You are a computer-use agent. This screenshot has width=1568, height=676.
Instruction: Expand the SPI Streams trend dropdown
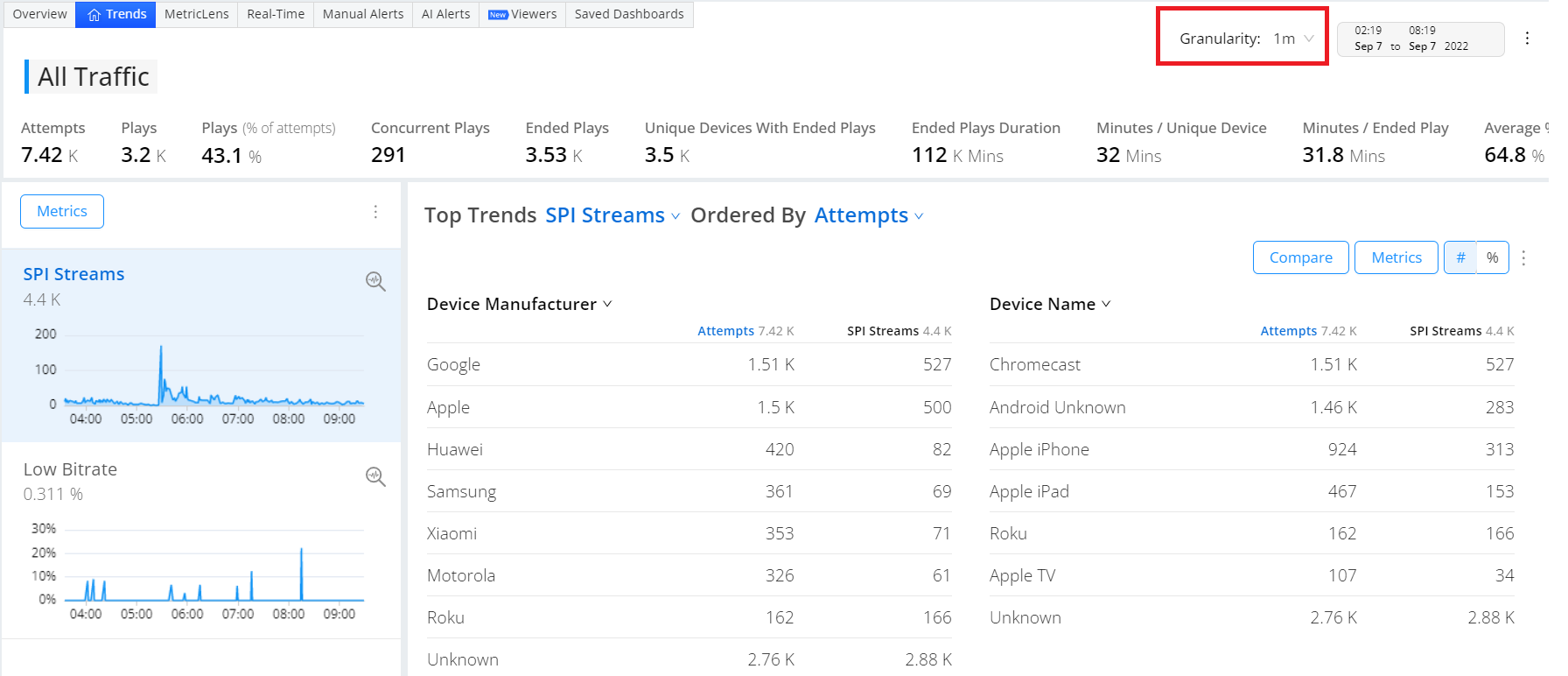pyautogui.click(x=612, y=215)
